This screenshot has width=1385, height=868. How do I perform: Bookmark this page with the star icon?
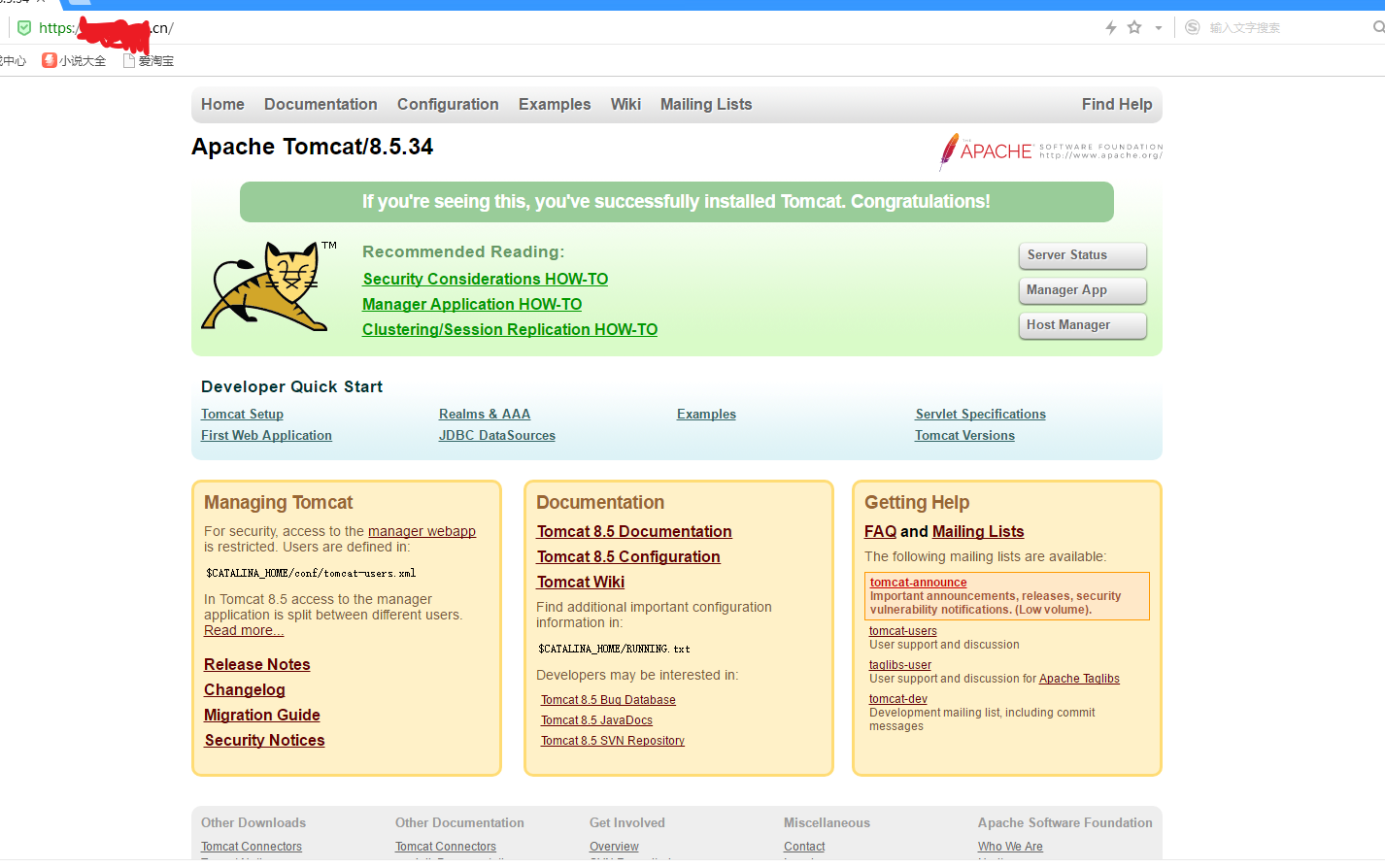pos(1134,27)
